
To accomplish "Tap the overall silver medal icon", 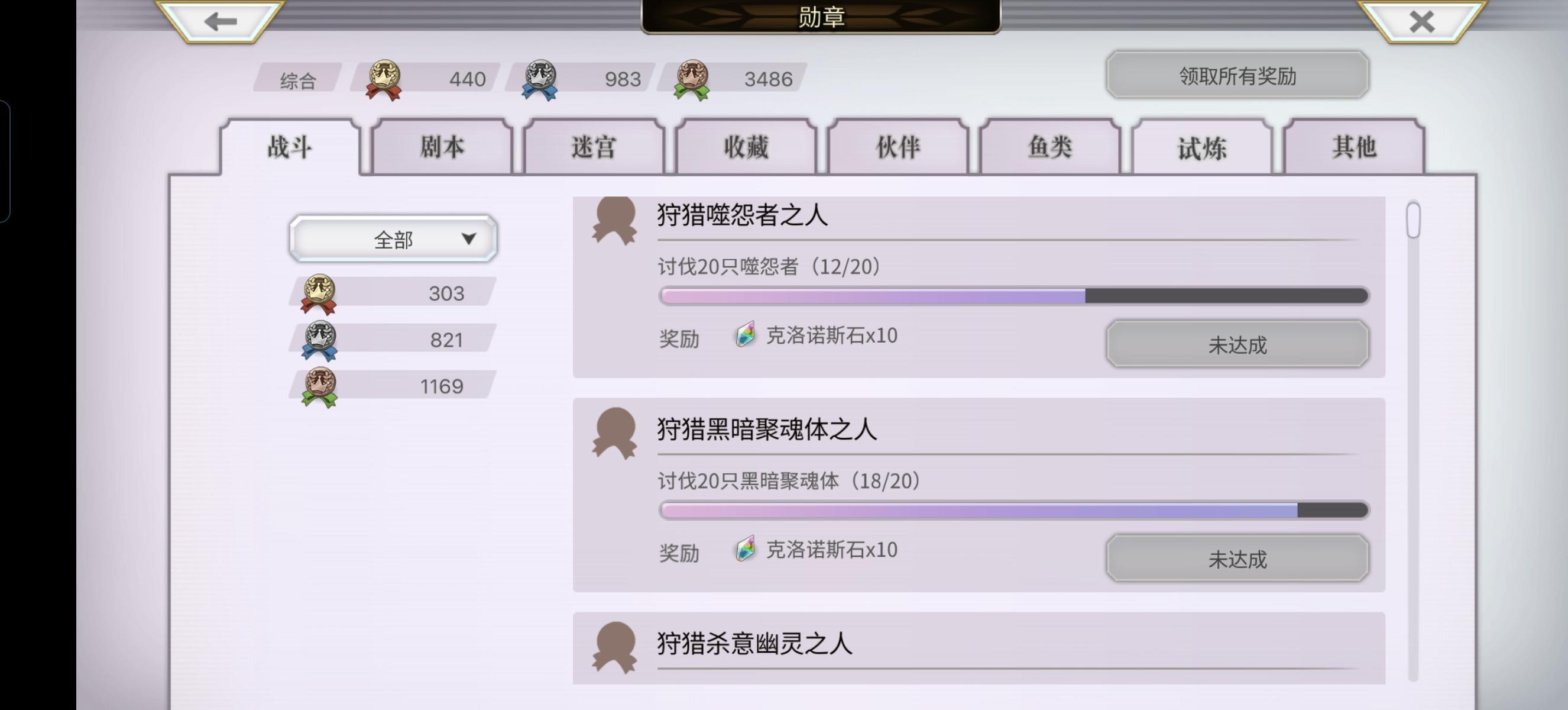I will (x=539, y=80).
